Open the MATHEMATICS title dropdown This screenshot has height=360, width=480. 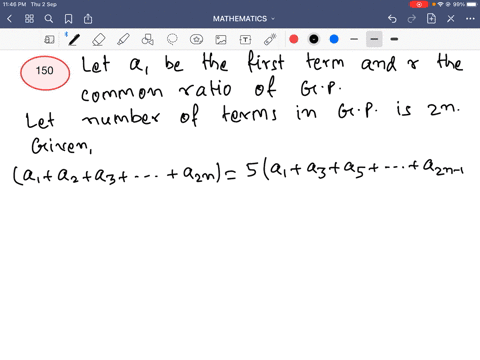click(x=244, y=19)
